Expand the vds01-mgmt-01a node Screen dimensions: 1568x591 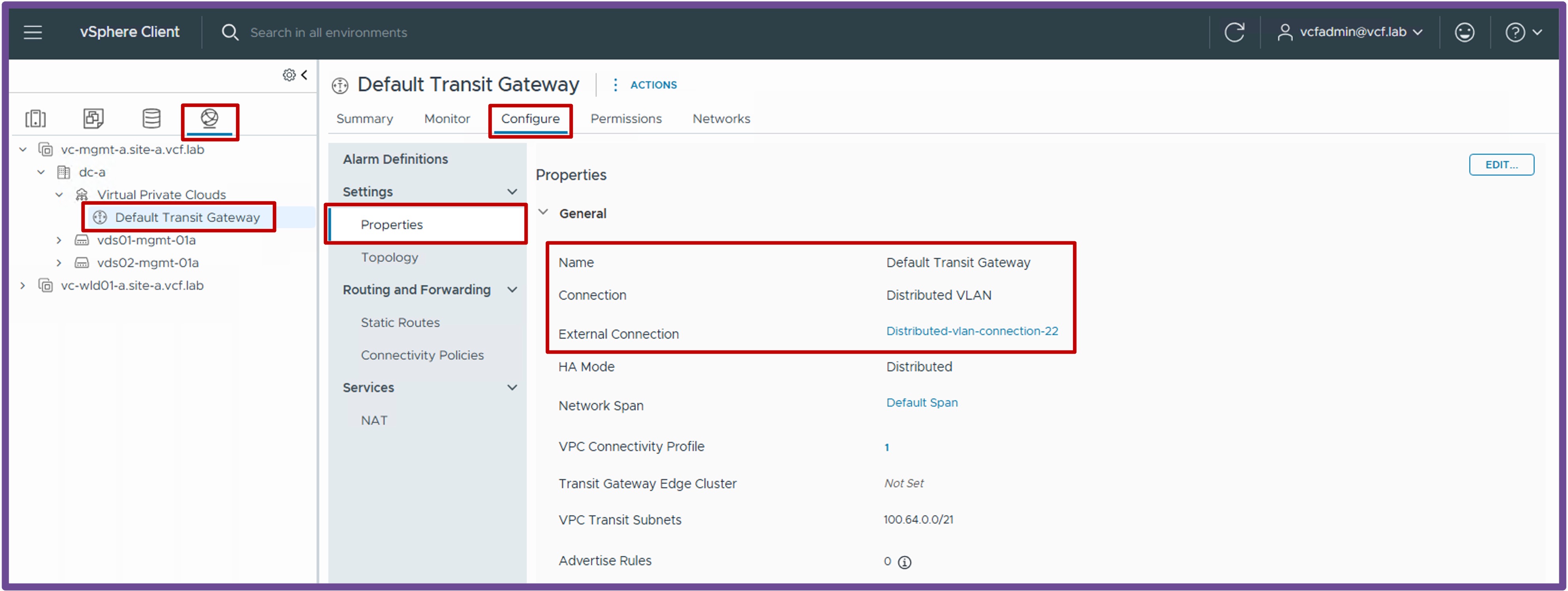(x=59, y=241)
